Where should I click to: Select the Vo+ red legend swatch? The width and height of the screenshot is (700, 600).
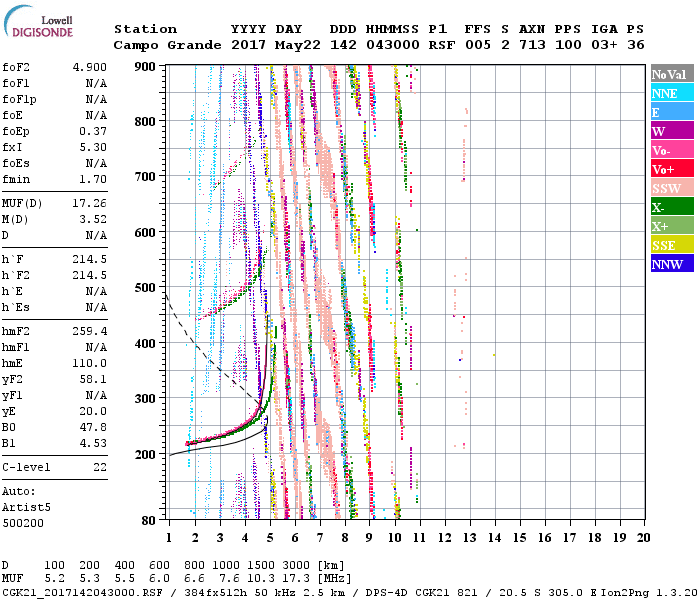coord(672,169)
